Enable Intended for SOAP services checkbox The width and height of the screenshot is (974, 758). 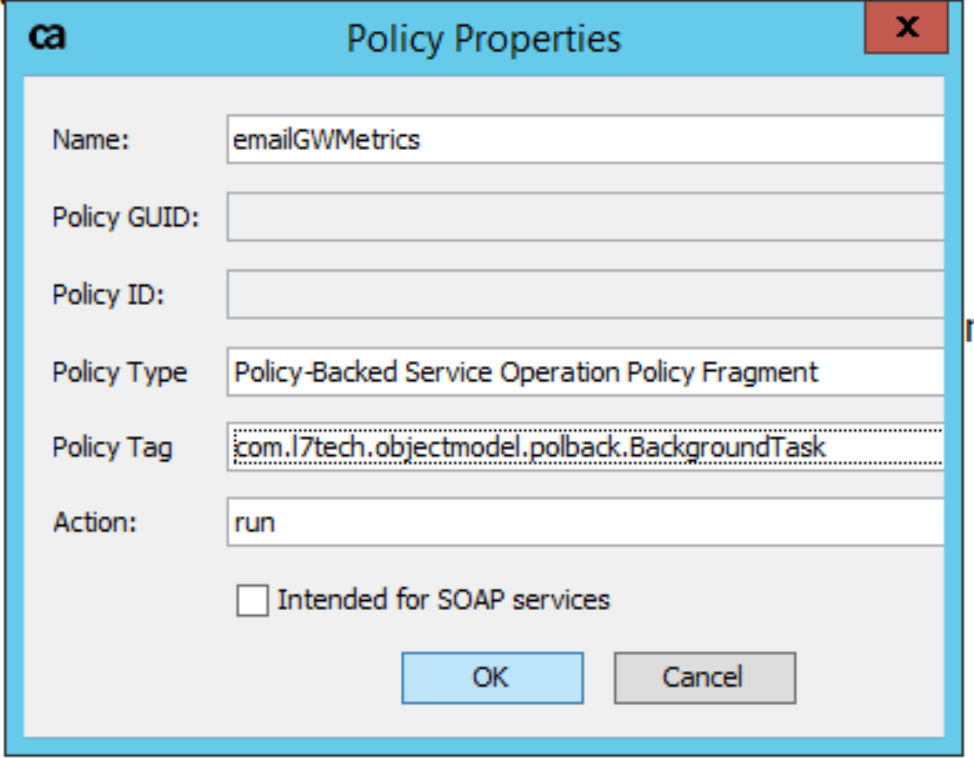click(x=253, y=601)
